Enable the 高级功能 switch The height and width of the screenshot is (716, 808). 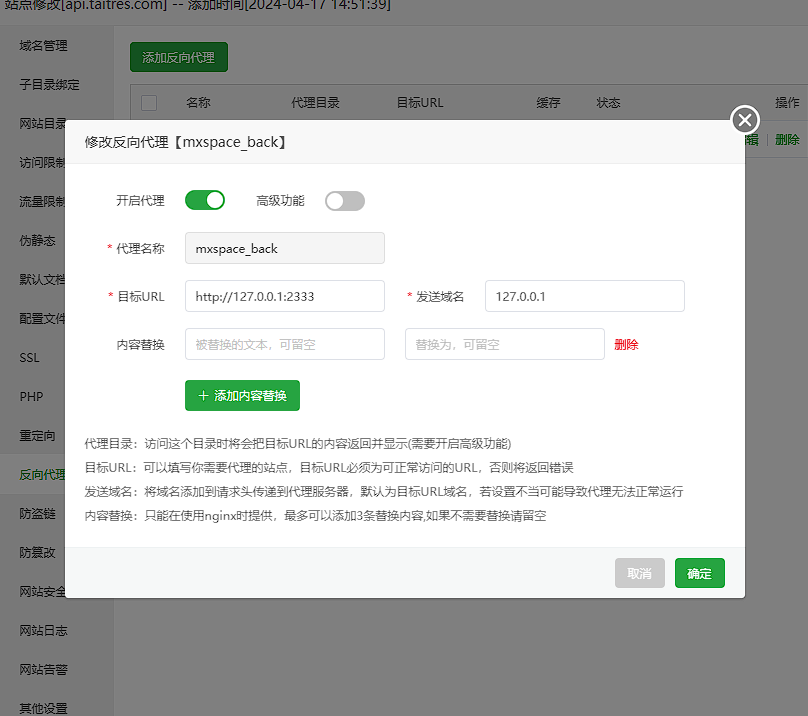345,201
